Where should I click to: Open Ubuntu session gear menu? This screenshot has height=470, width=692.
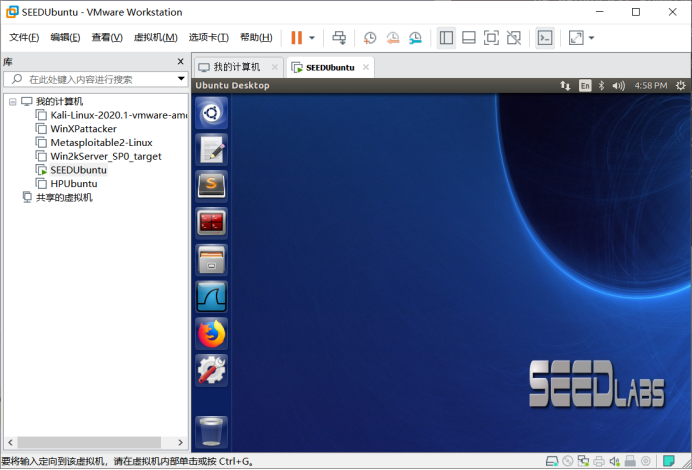(681, 86)
